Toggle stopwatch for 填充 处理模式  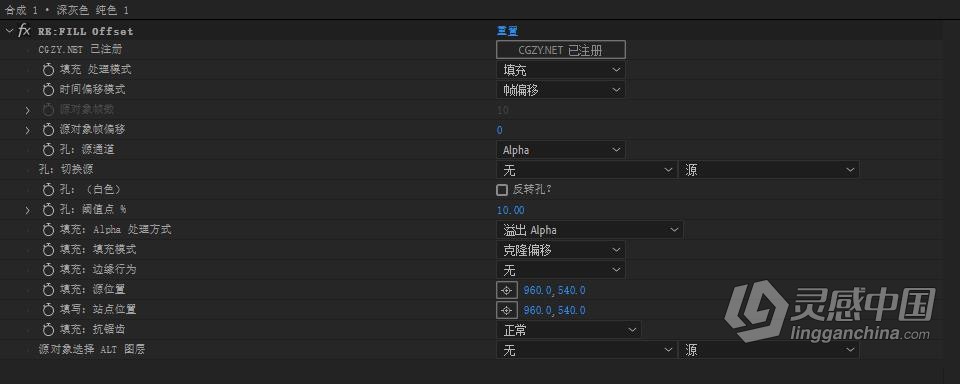point(48,70)
